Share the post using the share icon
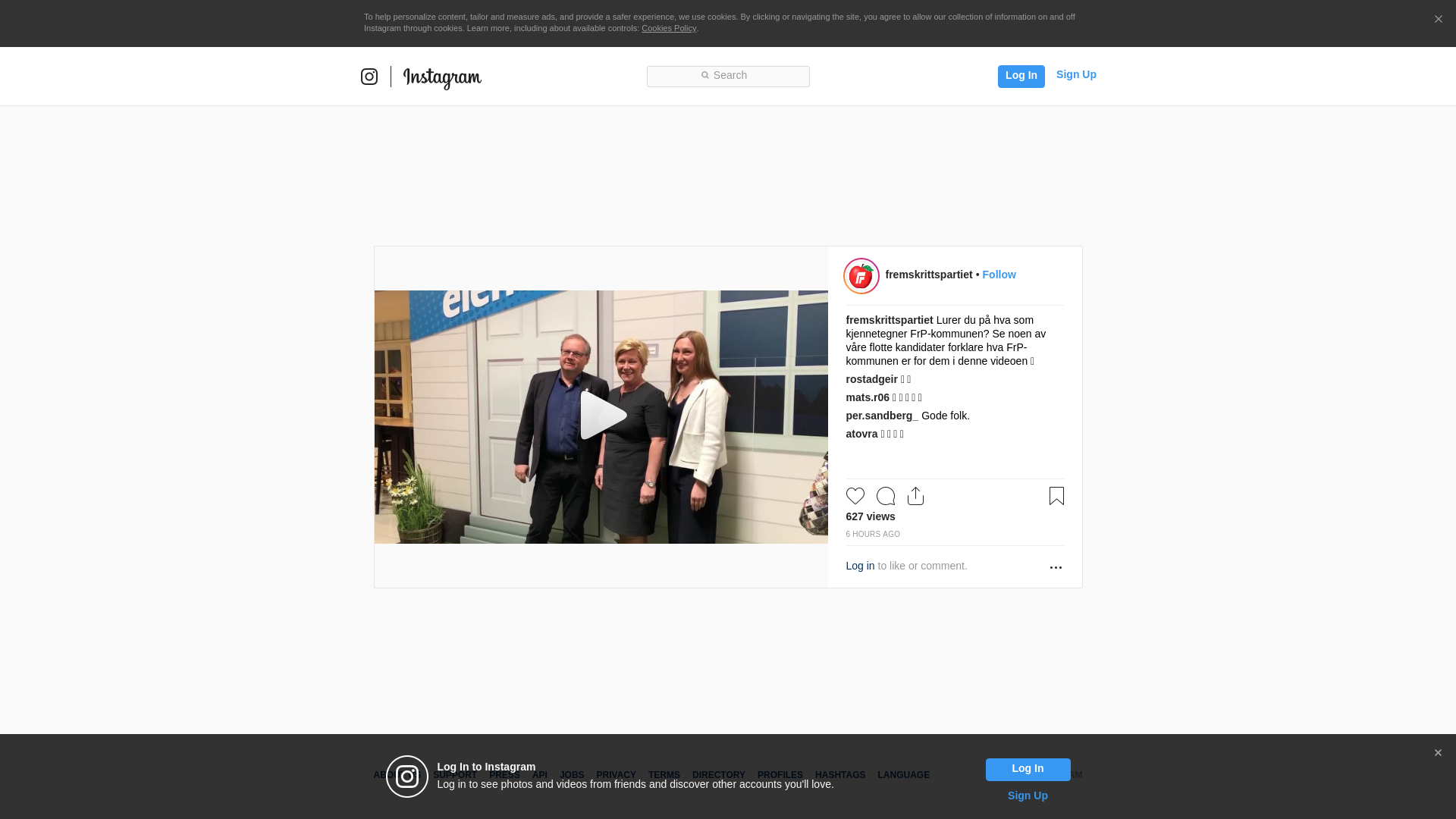1456x819 pixels. tap(916, 496)
